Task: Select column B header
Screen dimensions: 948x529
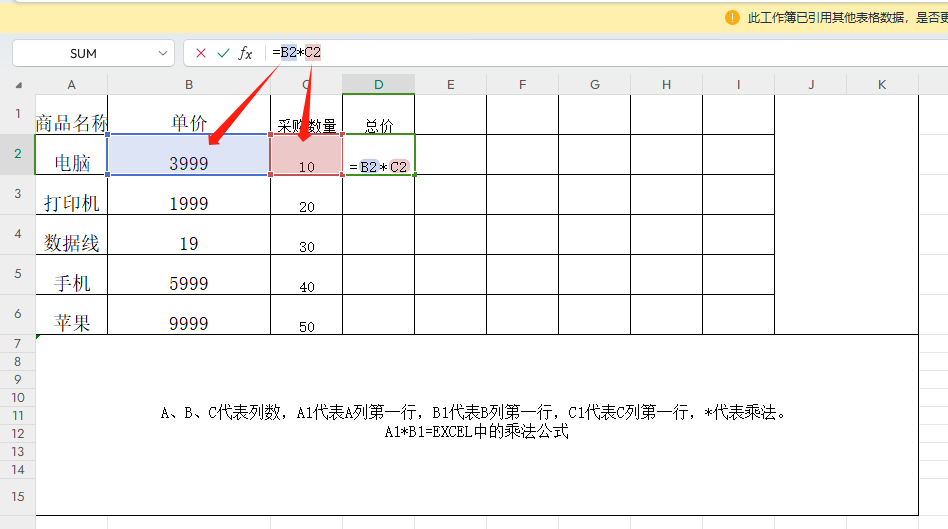Action: coord(189,85)
